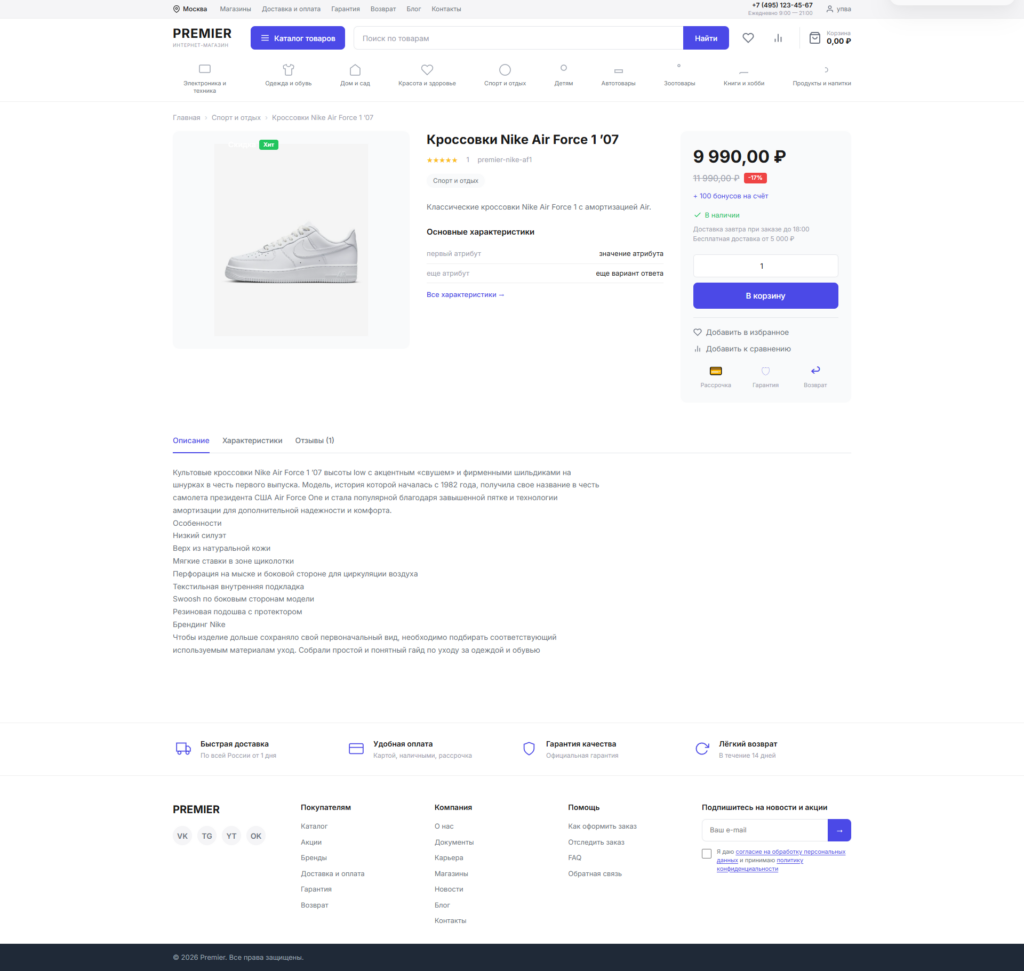Image resolution: width=1024 pixels, height=971 pixels.
Task: Open footer link Отследить заказ
Action: (596, 842)
